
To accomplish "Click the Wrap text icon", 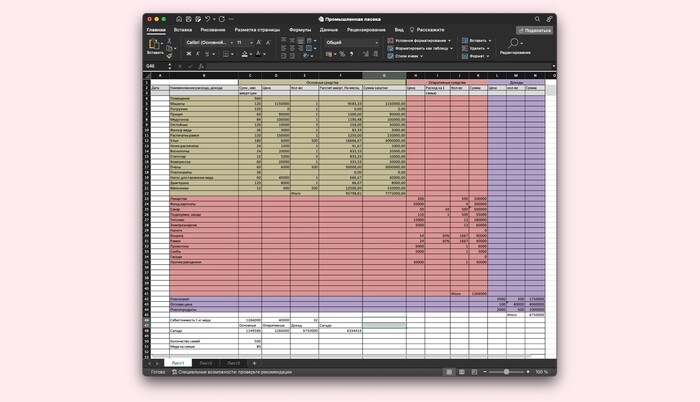I will coord(309,41).
